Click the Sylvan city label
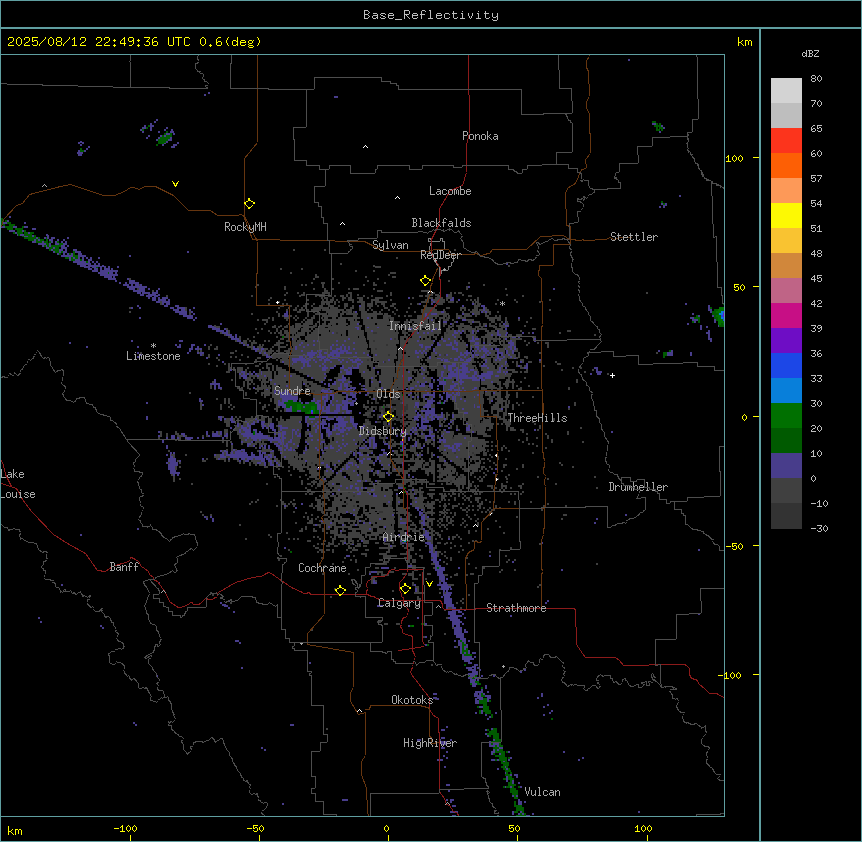Image resolution: width=862 pixels, height=842 pixels. tap(390, 245)
